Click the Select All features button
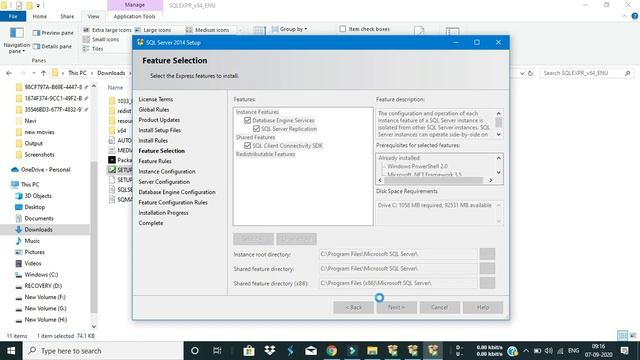Image resolution: width=640 pixels, height=360 pixels. [x=253, y=239]
